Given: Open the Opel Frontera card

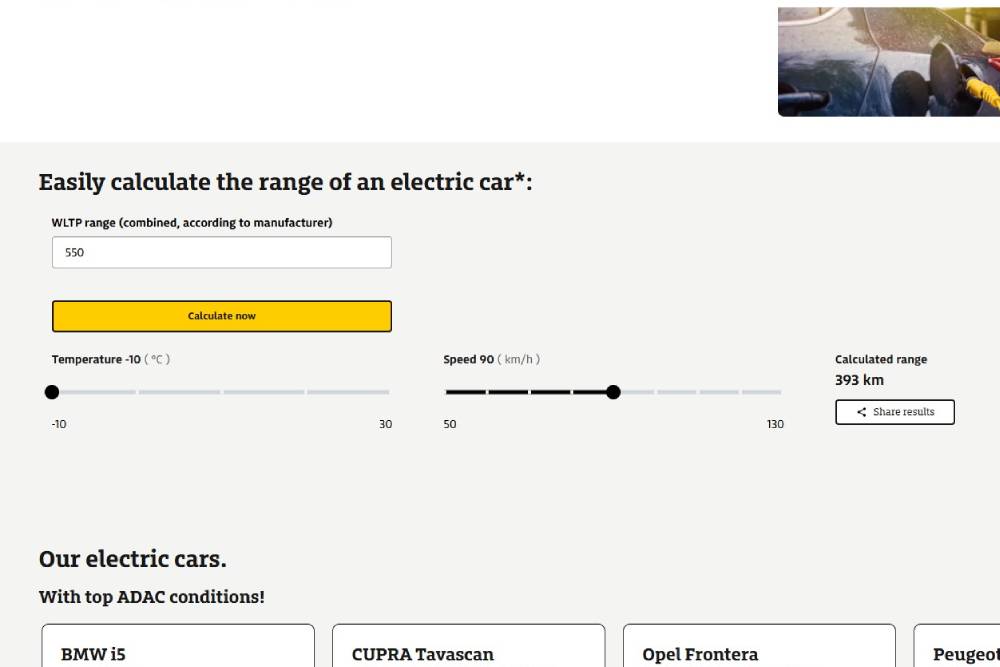Looking at the screenshot, I should point(759,648).
